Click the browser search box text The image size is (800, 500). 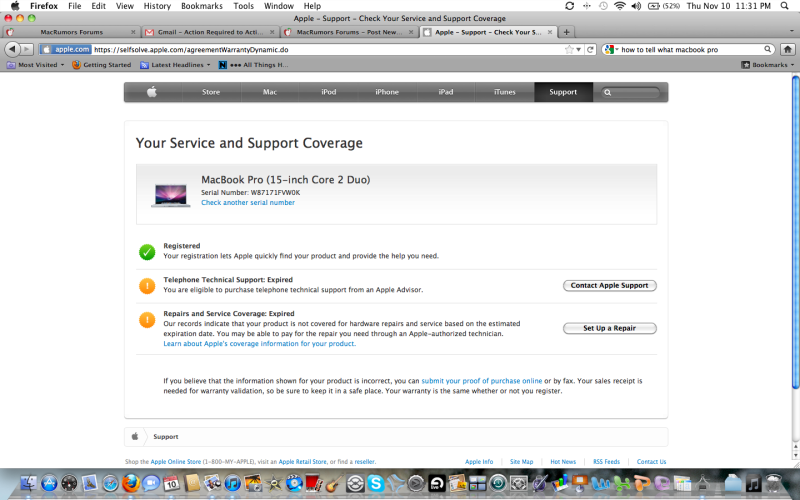click(x=669, y=49)
